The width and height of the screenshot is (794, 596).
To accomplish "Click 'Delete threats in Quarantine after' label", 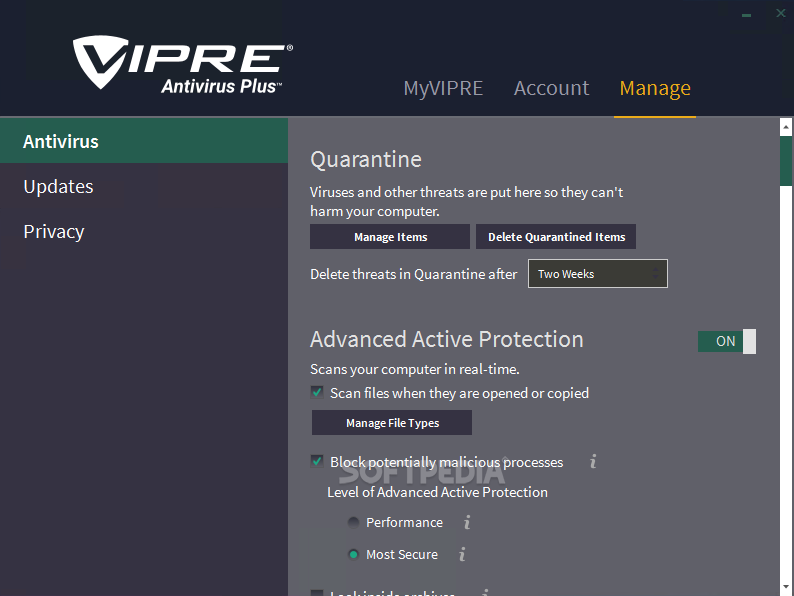I will [x=414, y=274].
